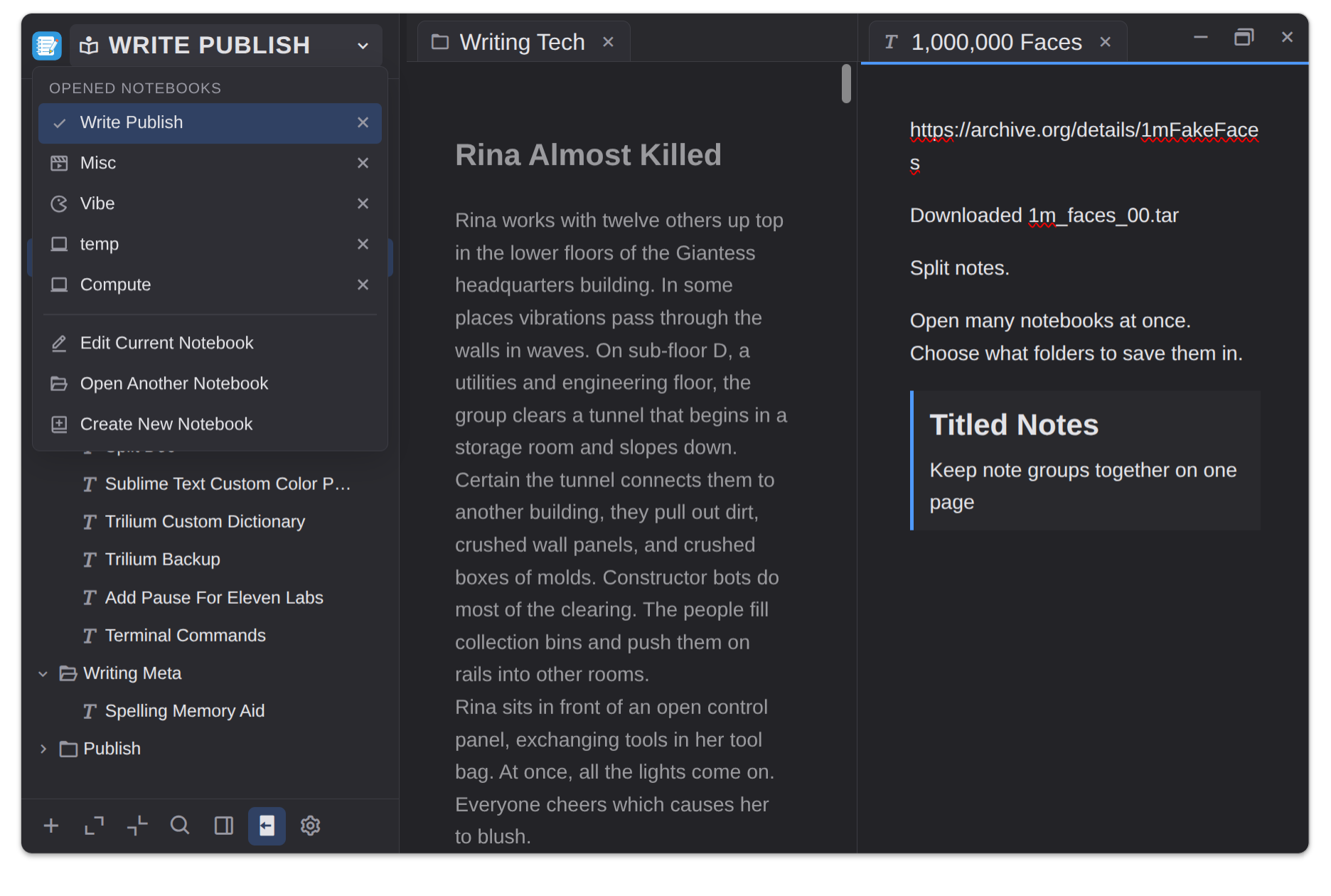Switch to the Compute notebook
Image resolution: width=1331 pixels, height=896 pixels.
(210, 285)
